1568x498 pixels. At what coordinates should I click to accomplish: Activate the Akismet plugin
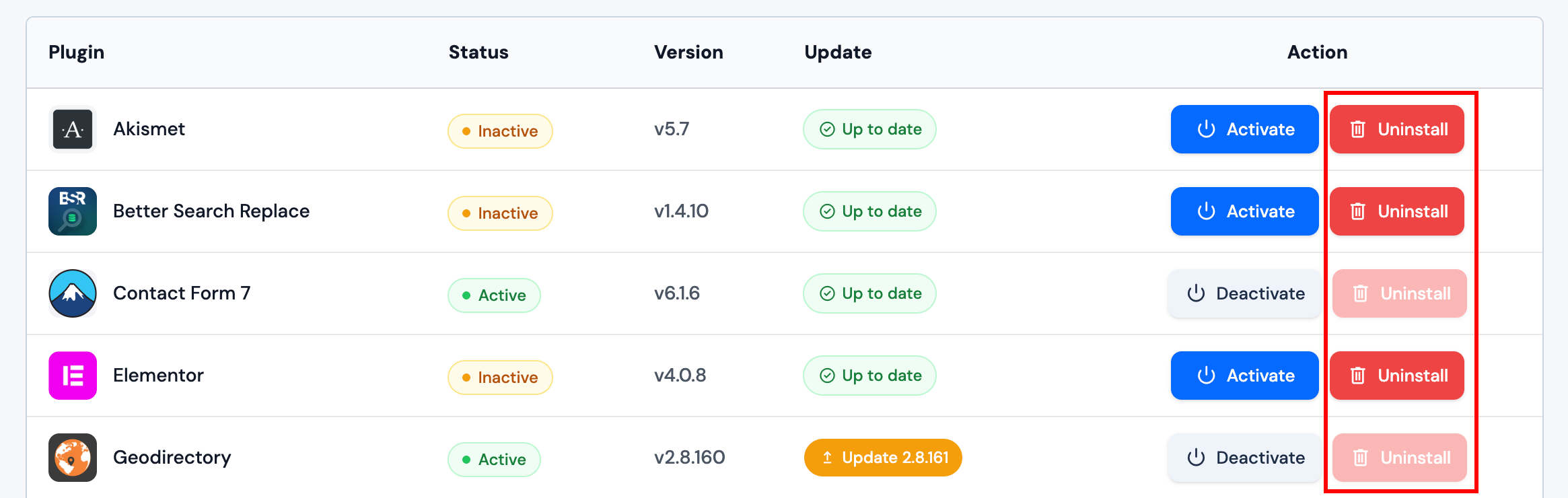coord(1244,129)
